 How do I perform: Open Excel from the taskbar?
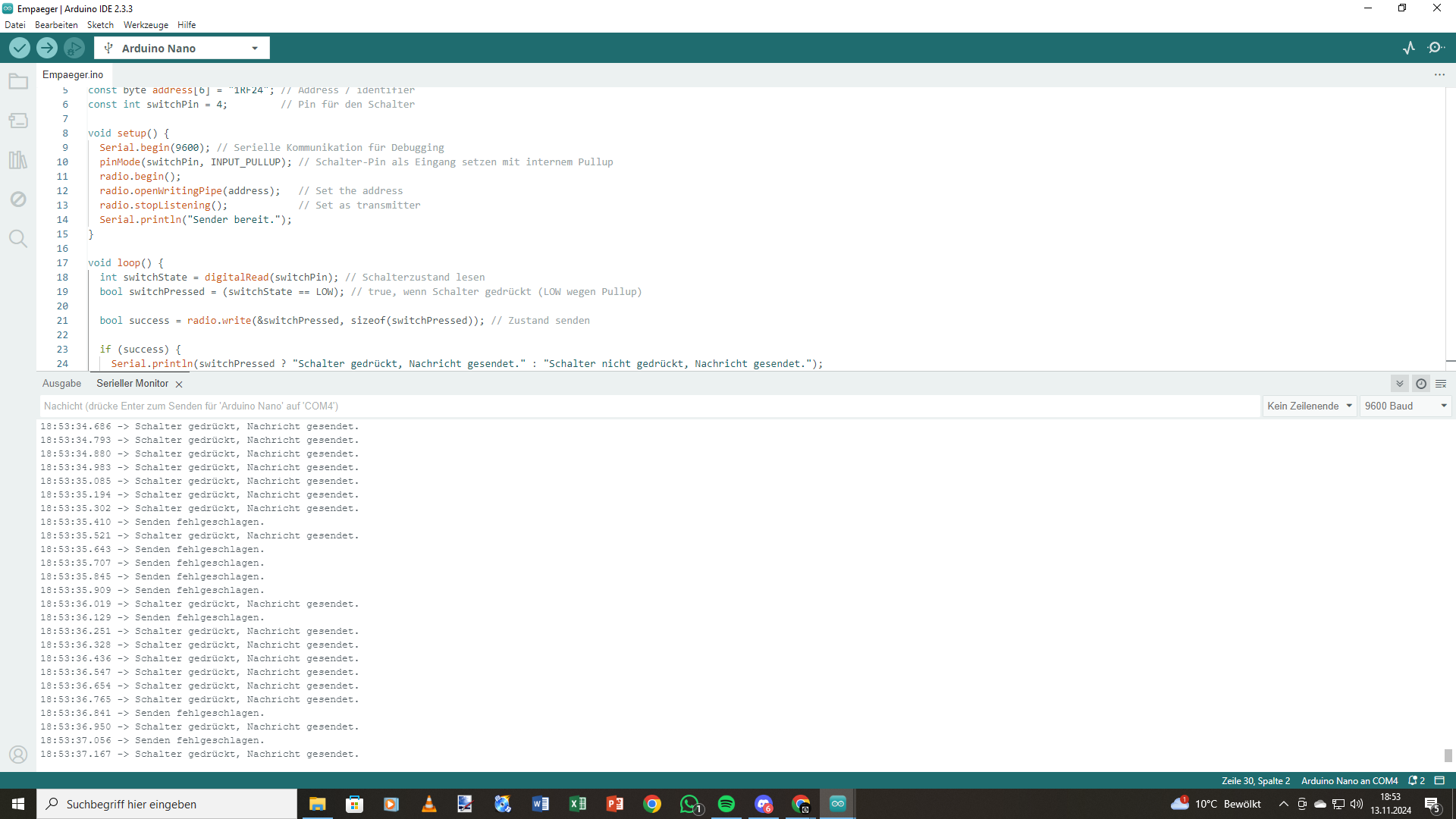(x=577, y=804)
